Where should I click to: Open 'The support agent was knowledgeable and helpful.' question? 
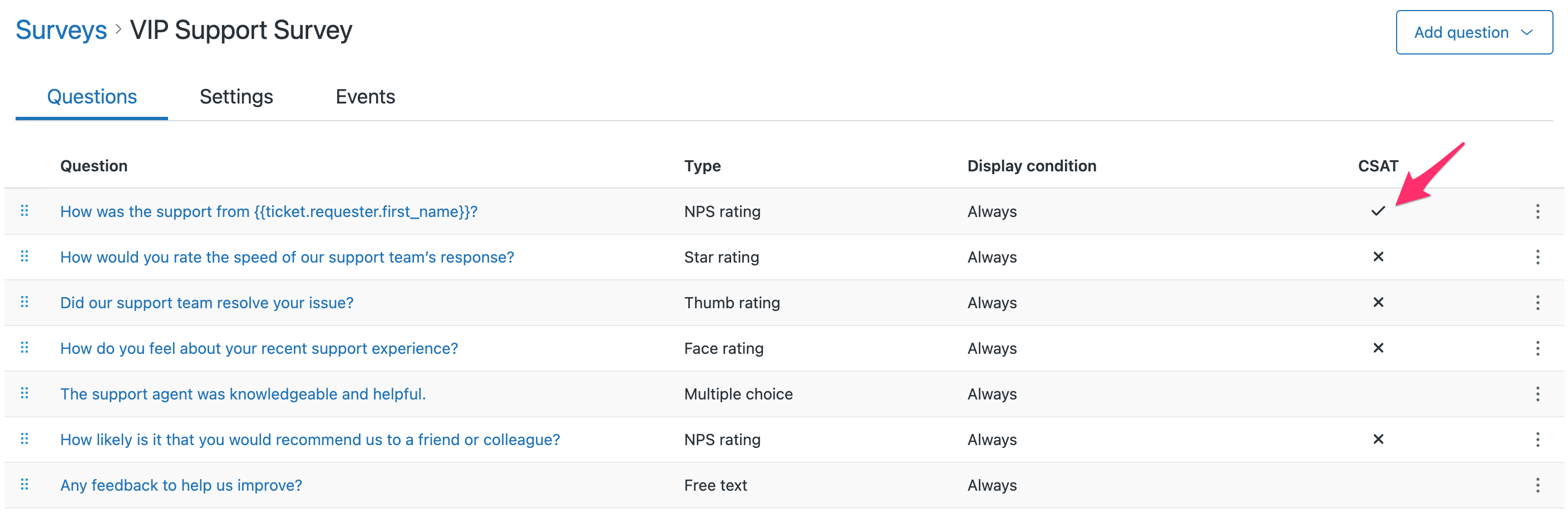pos(243,394)
